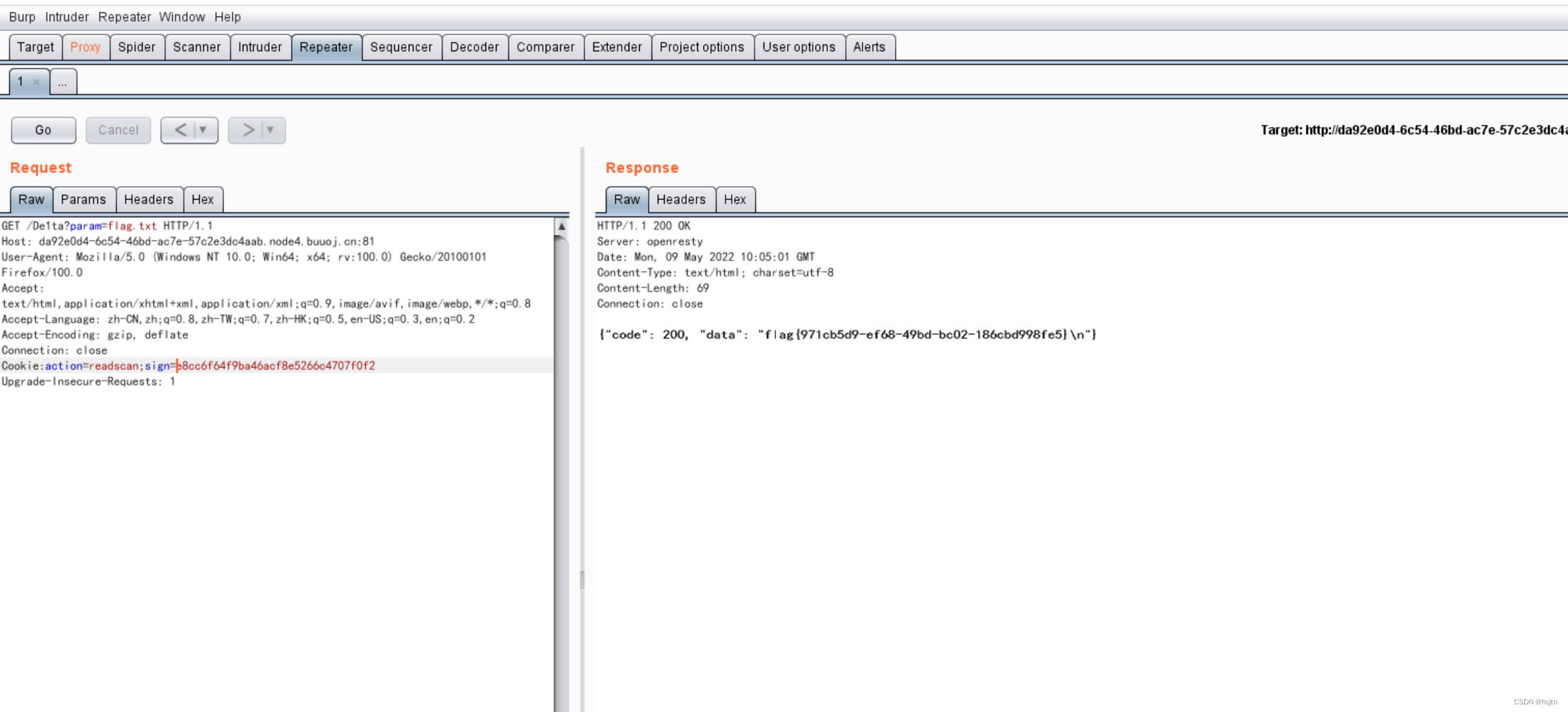
Task: Go forward to next request with > arrow
Action: 248,130
